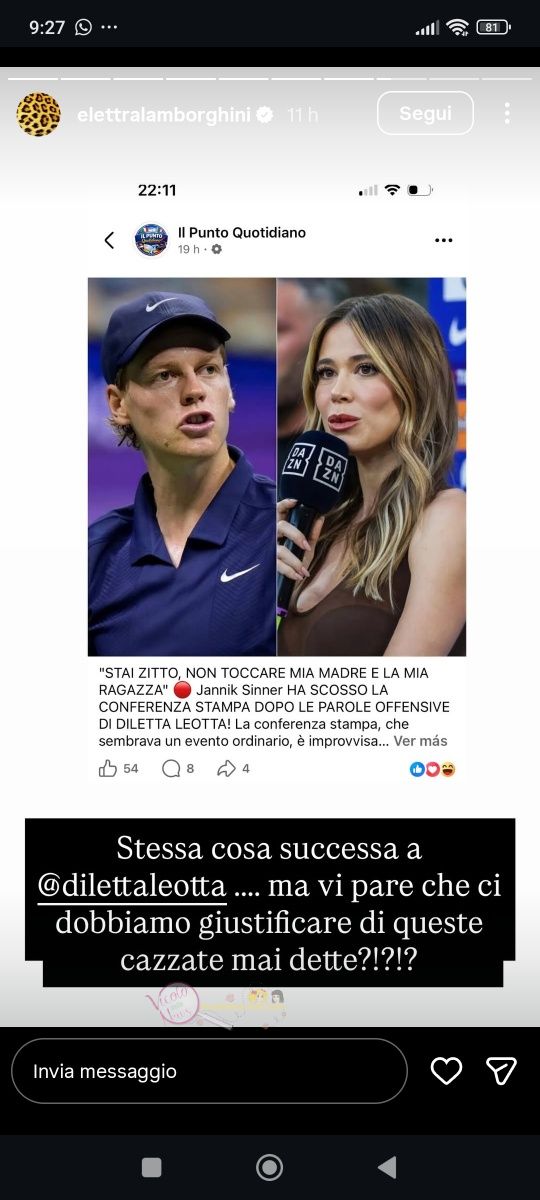Tap the comment bubble icon showing 8
This screenshot has height=1200, width=540.
coord(171,768)
